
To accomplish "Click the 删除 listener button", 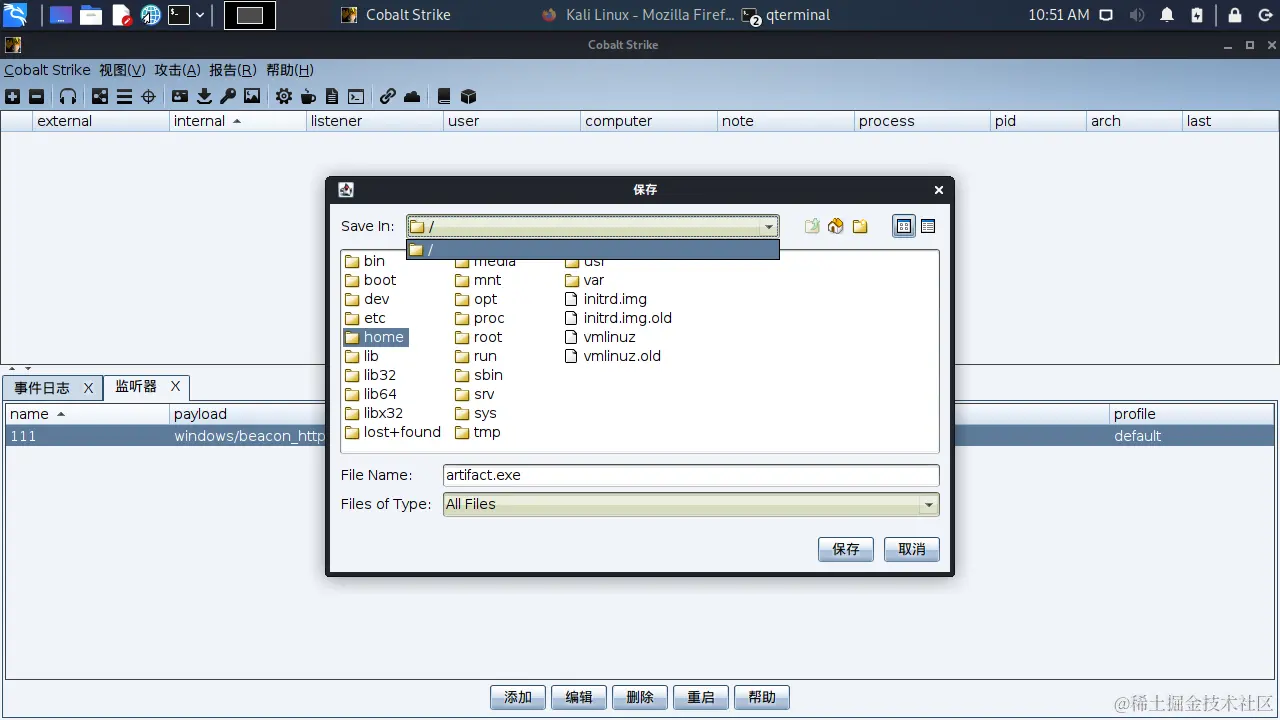I will coord(640,697).
